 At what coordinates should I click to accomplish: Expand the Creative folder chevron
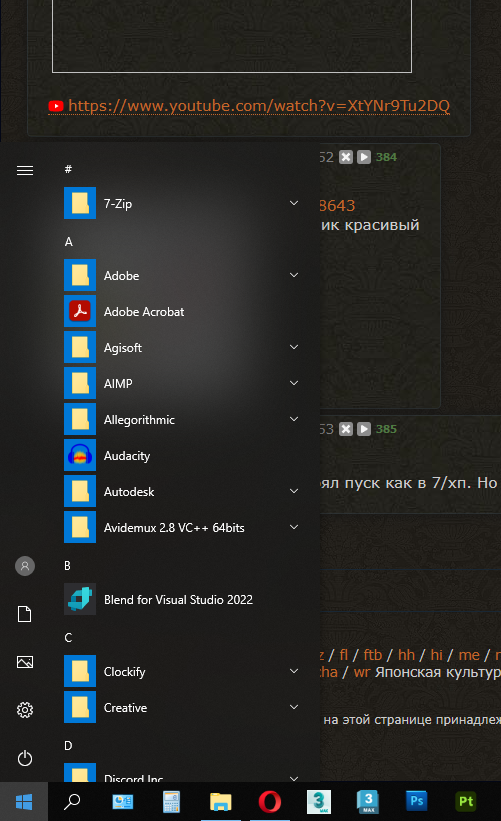coord(294,707)
